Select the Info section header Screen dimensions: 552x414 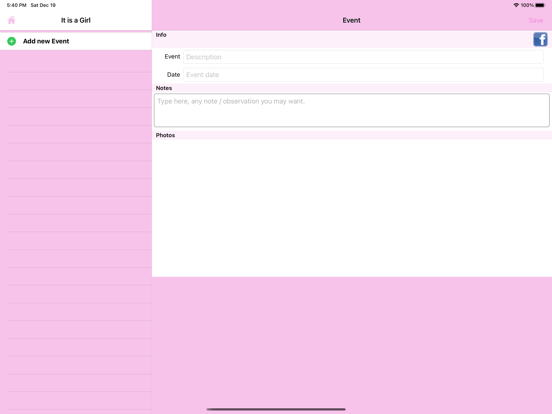click(x=161, y=35)
